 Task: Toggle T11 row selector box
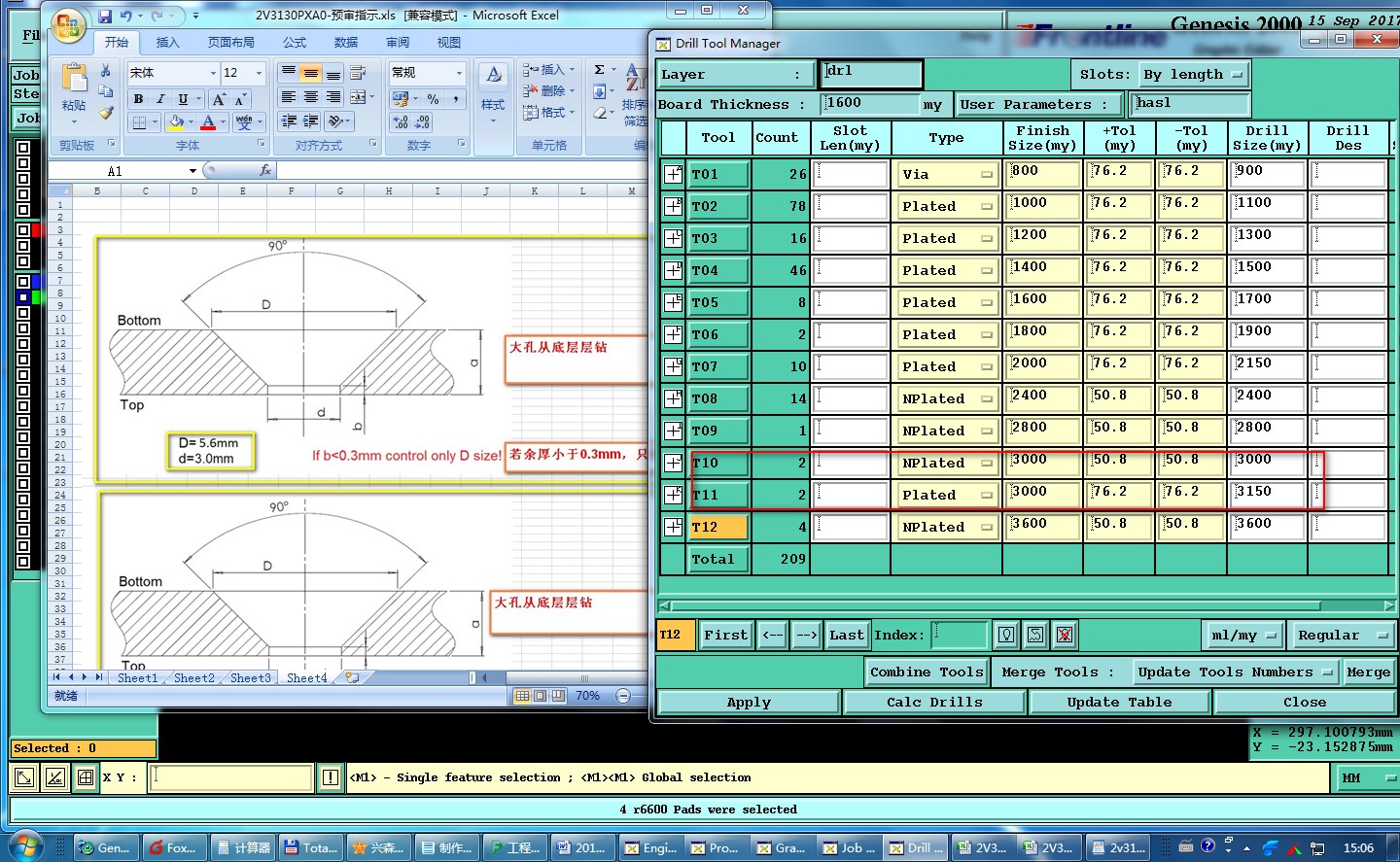(x=673, y=495)
